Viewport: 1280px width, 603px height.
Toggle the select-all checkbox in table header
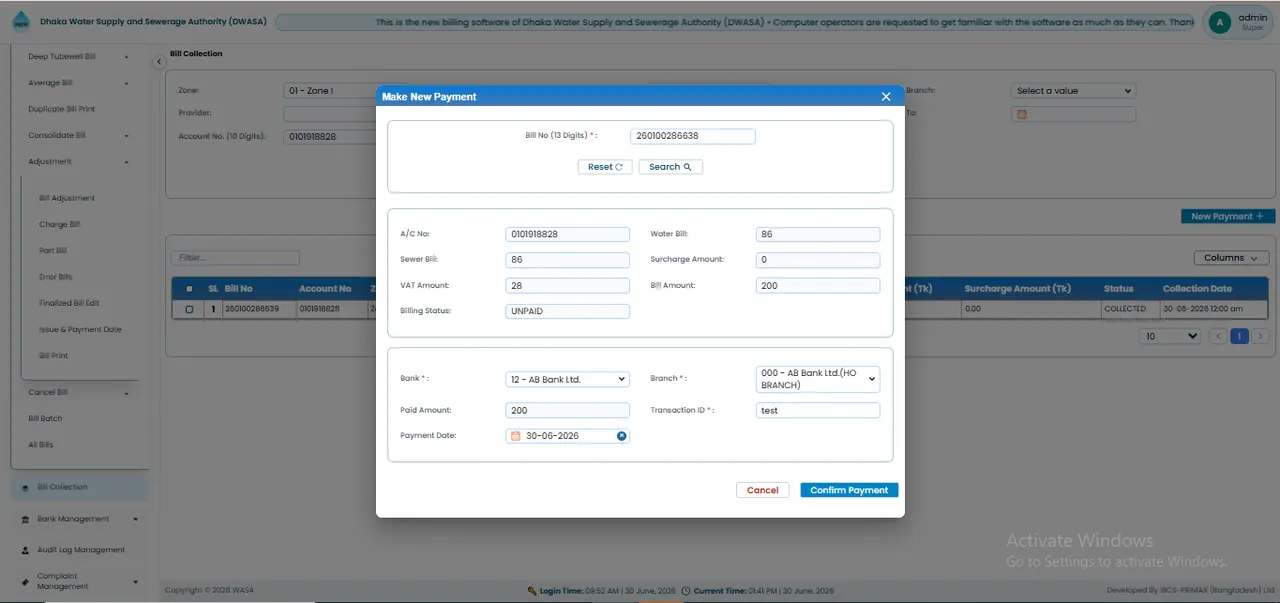pos(190,288)
